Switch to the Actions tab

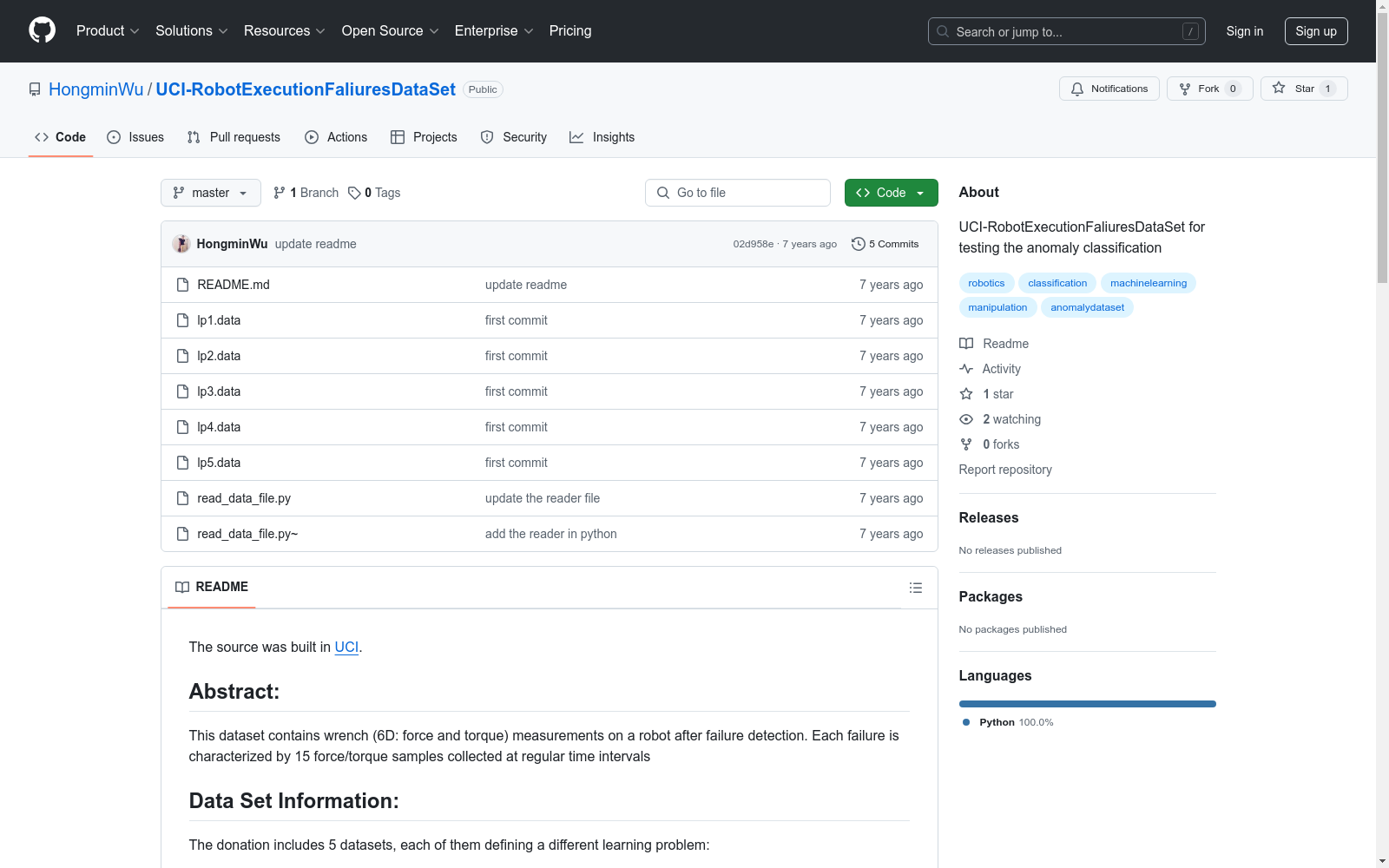pos(336,137)
